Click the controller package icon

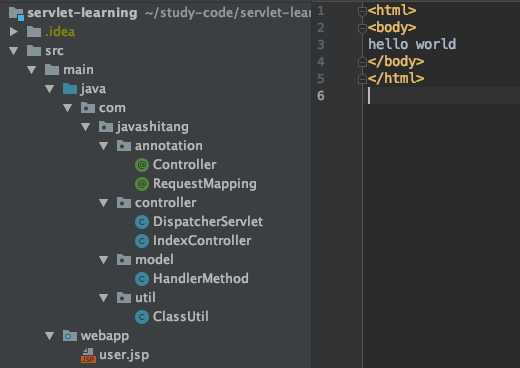pyautogui.click(x=124, y=203)
